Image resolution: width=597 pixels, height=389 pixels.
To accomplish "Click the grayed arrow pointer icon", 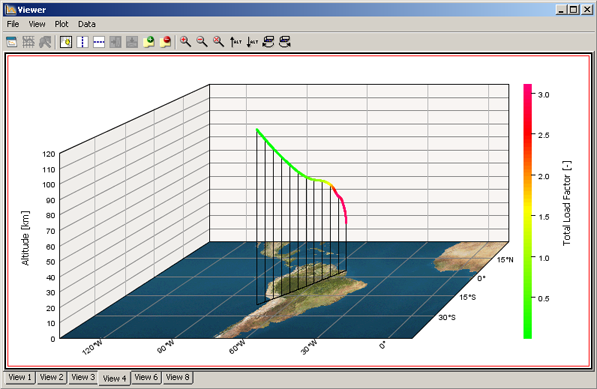I will [x=45, y=42].
